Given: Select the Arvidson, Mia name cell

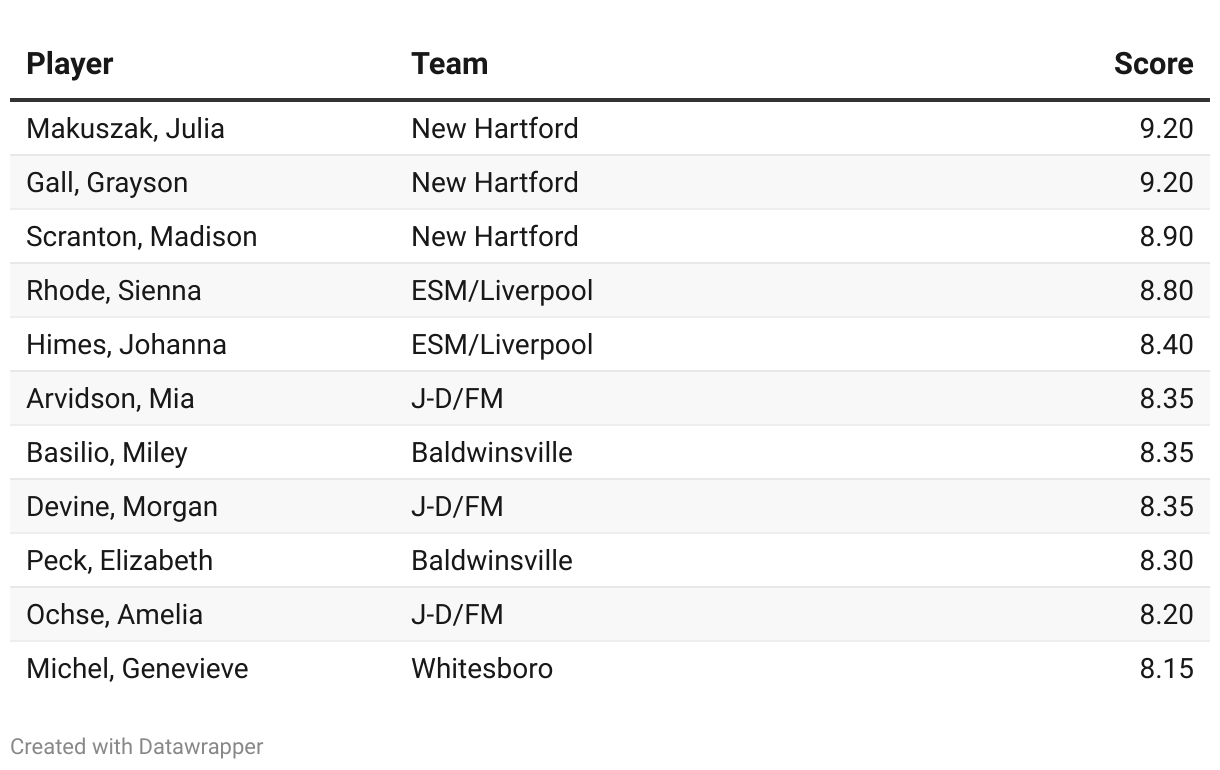Looking at the screenshot, I should click(110, 399).
